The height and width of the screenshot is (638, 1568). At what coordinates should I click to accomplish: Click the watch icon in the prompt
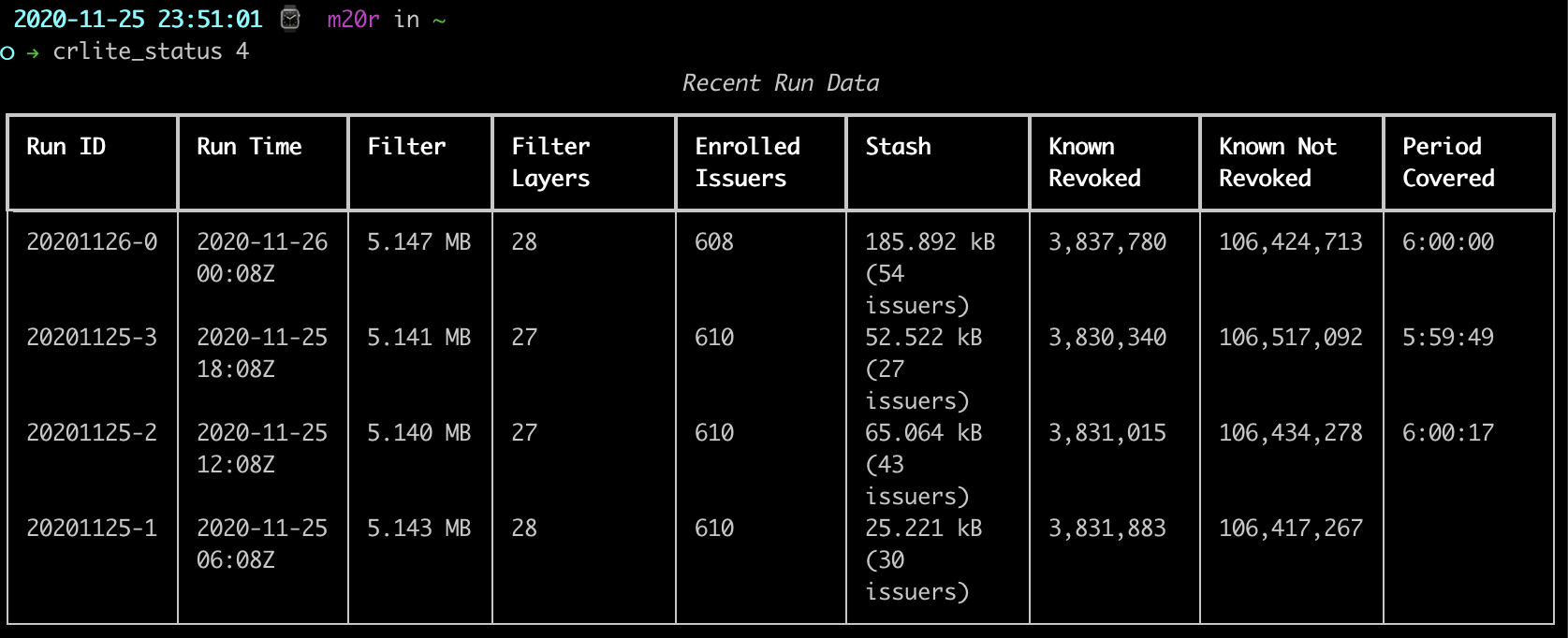point(290,19)
